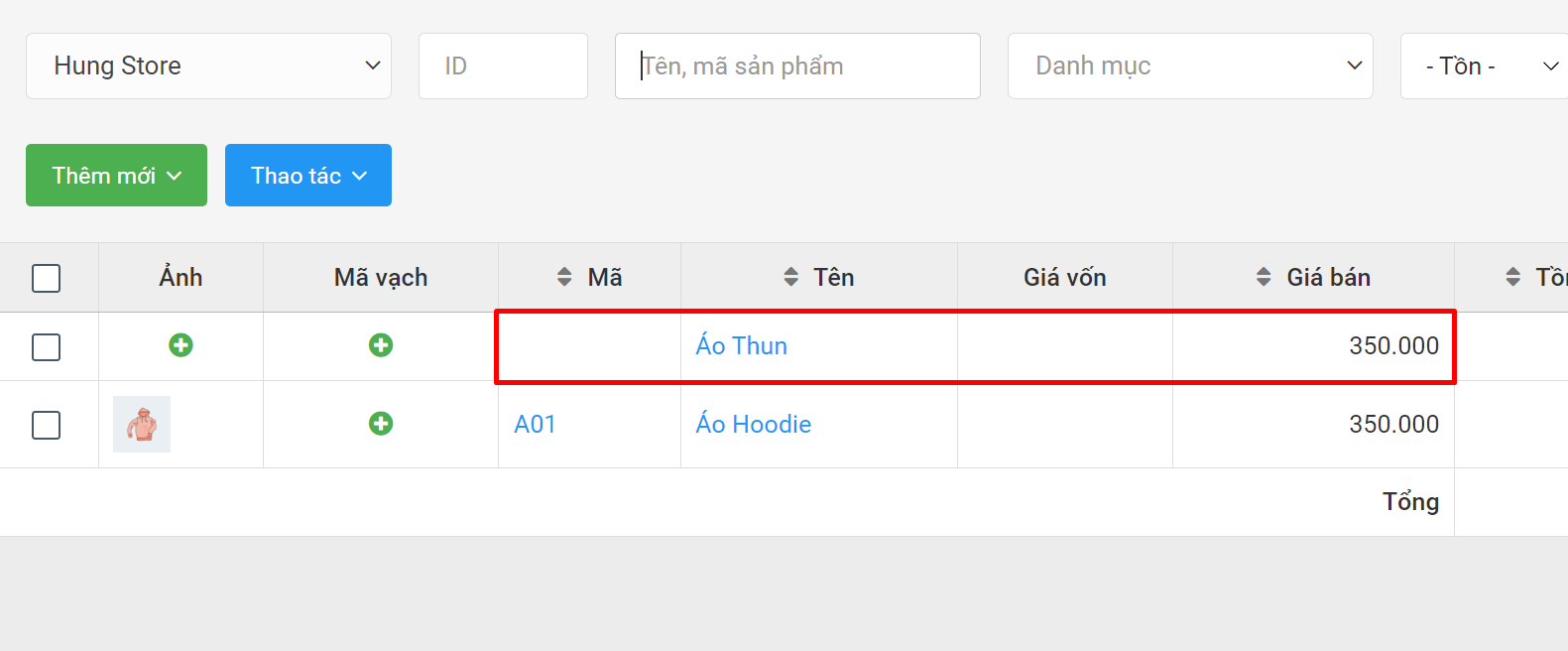Sort by Mã column arrows

tap(564, 277)
